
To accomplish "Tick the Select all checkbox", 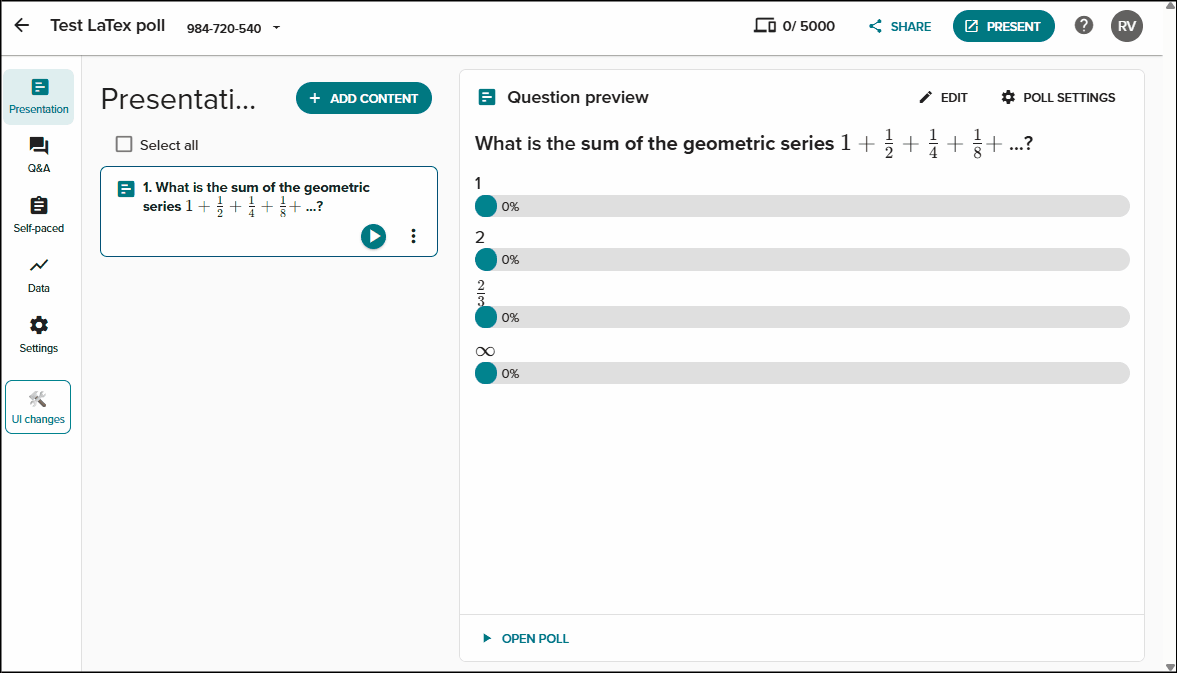I will pyautogui.click(x=124, y=144).
